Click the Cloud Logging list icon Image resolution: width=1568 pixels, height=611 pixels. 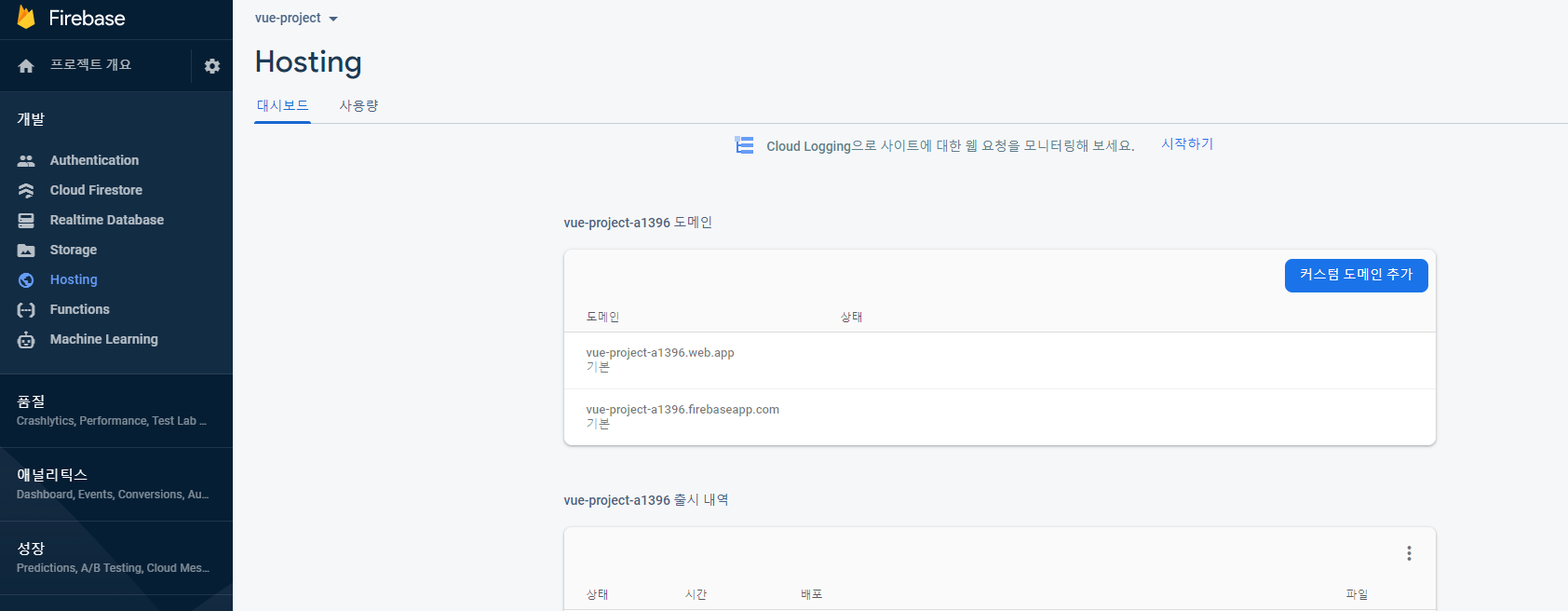pyautogui.click(x=744, y=145)
